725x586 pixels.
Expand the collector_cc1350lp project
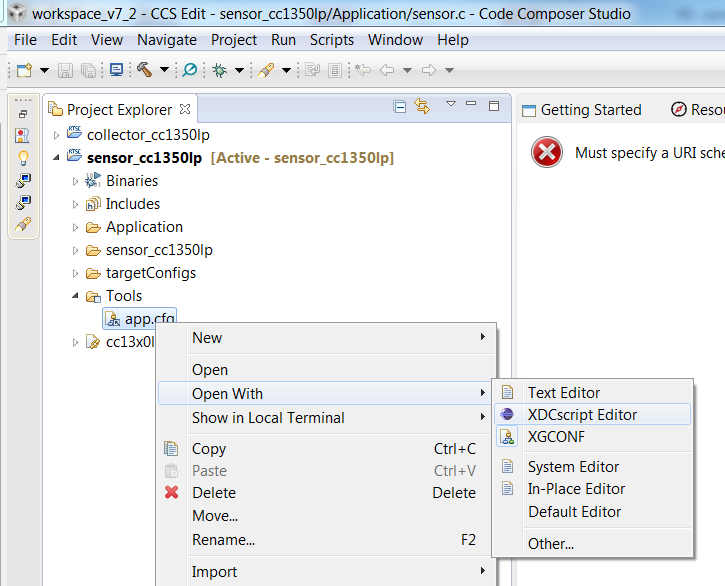[56, 136]
